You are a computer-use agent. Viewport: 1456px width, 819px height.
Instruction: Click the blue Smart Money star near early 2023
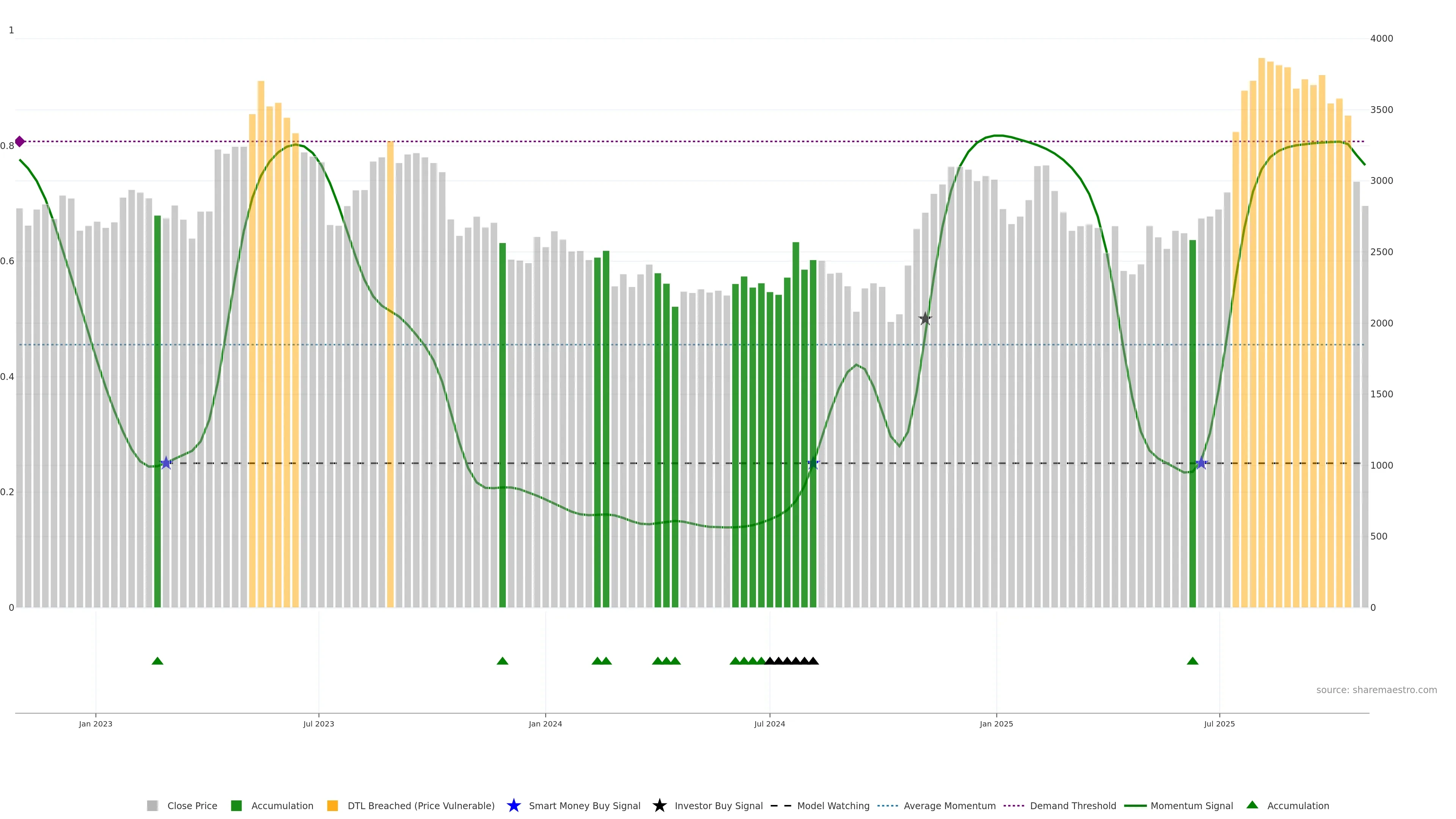click(166, 463)
